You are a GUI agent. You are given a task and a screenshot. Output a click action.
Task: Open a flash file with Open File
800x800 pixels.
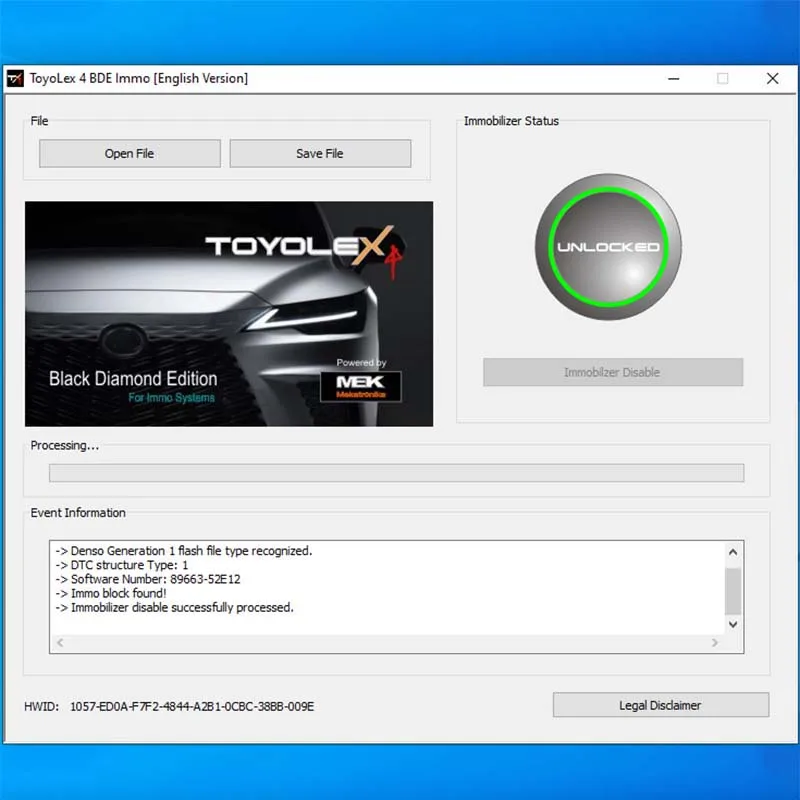point(129,153)
